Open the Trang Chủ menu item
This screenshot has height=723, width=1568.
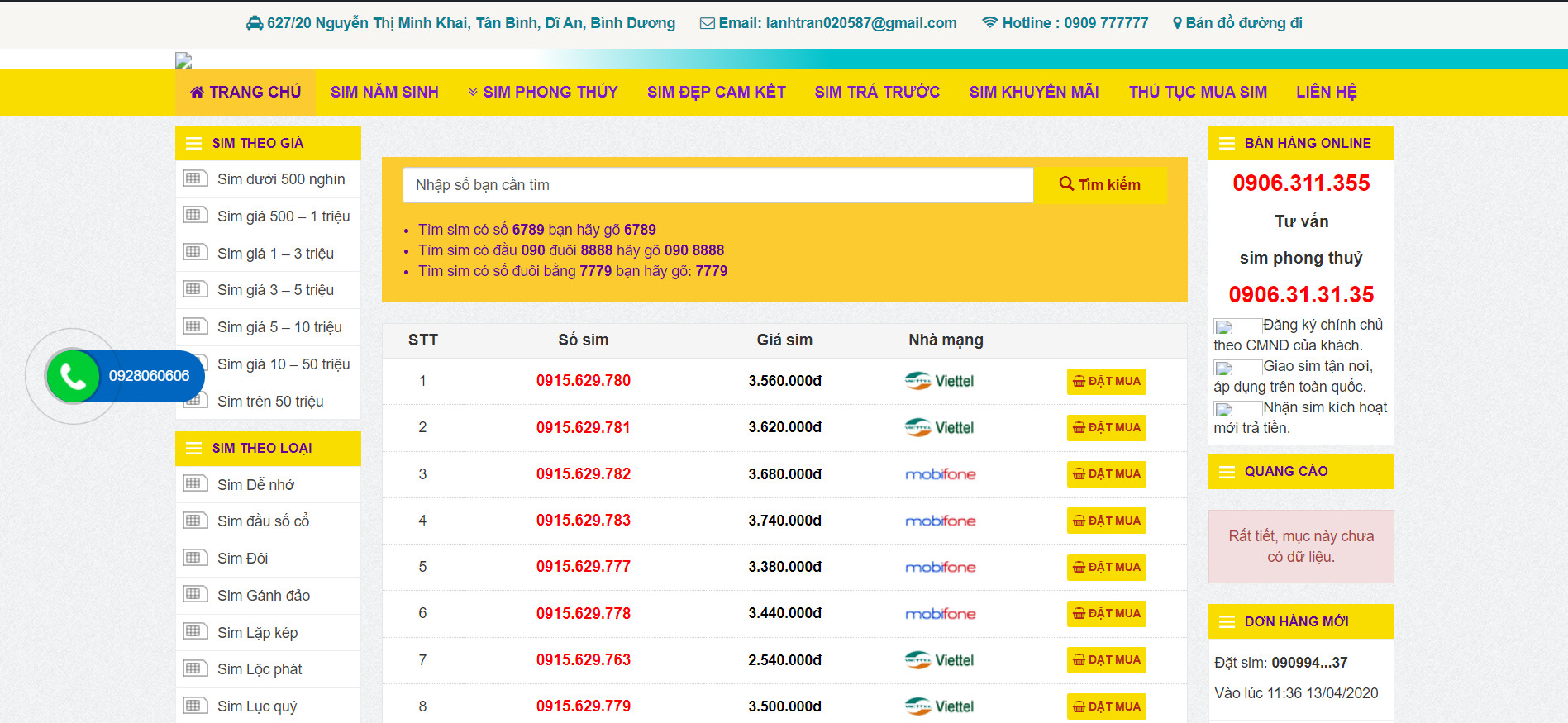pos(245,92)
